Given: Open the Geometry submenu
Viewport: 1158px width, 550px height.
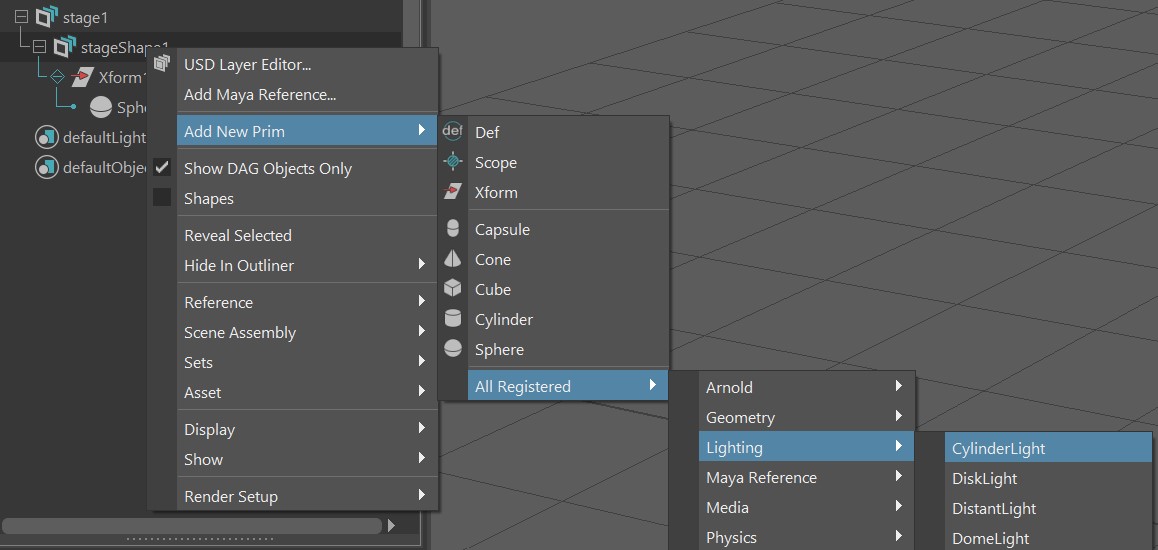Looking at the screenshot, I should tap(806, 417).
